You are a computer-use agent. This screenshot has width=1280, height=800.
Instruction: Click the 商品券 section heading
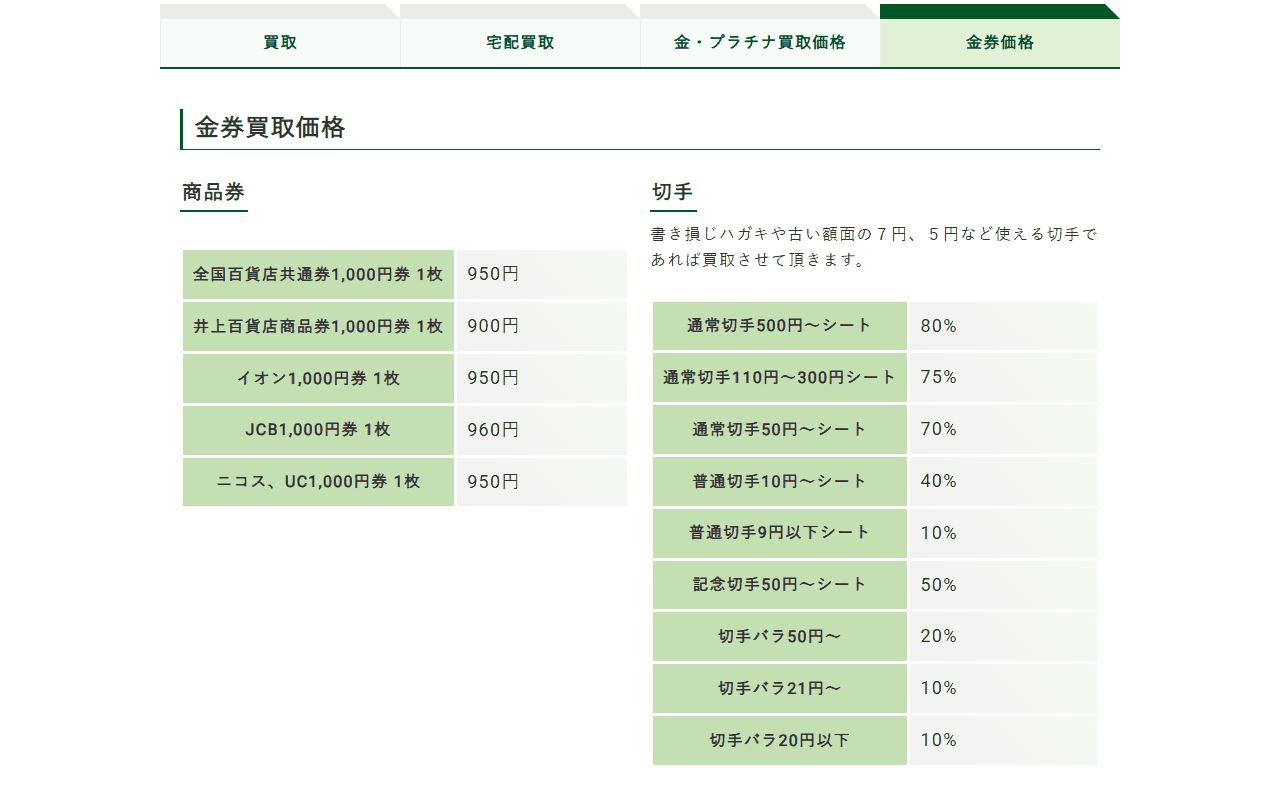(x=213, y=192)
